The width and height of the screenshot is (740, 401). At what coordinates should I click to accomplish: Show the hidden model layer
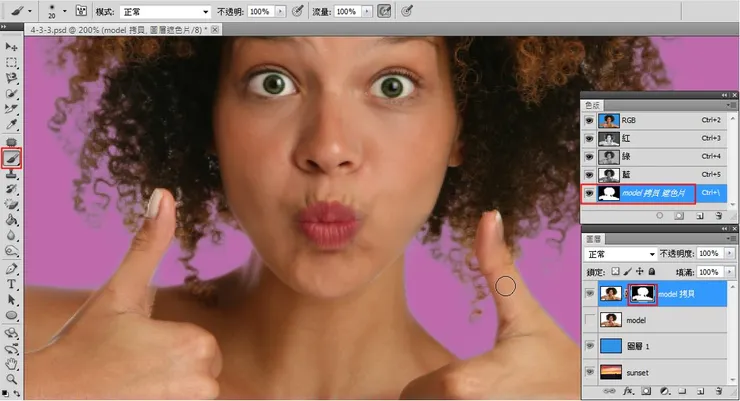590,320
